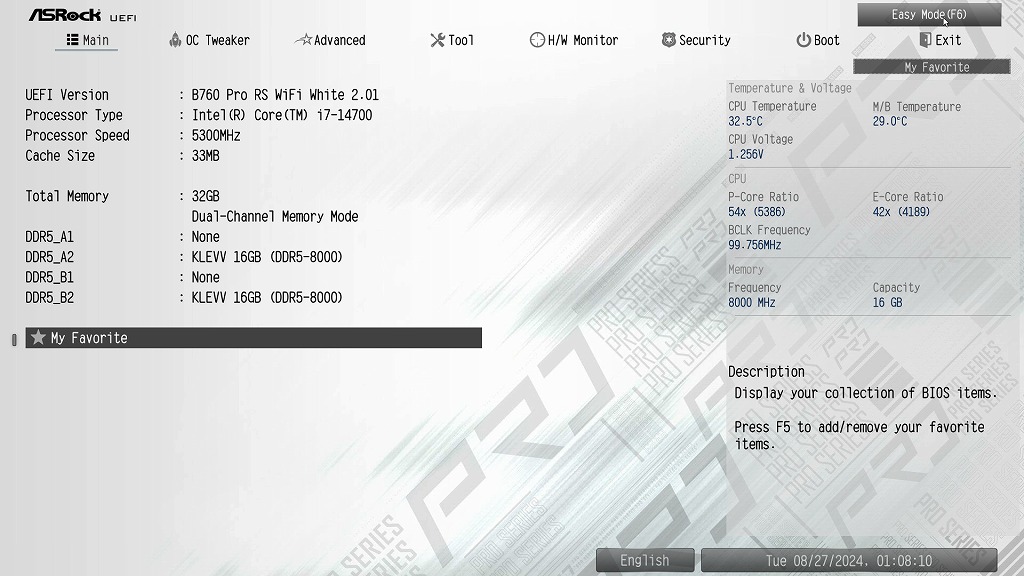The height and width of the screenshot is (576, 1024).
Task: Click the H/W Monitor gauge icon
Action: click(537, 40)
